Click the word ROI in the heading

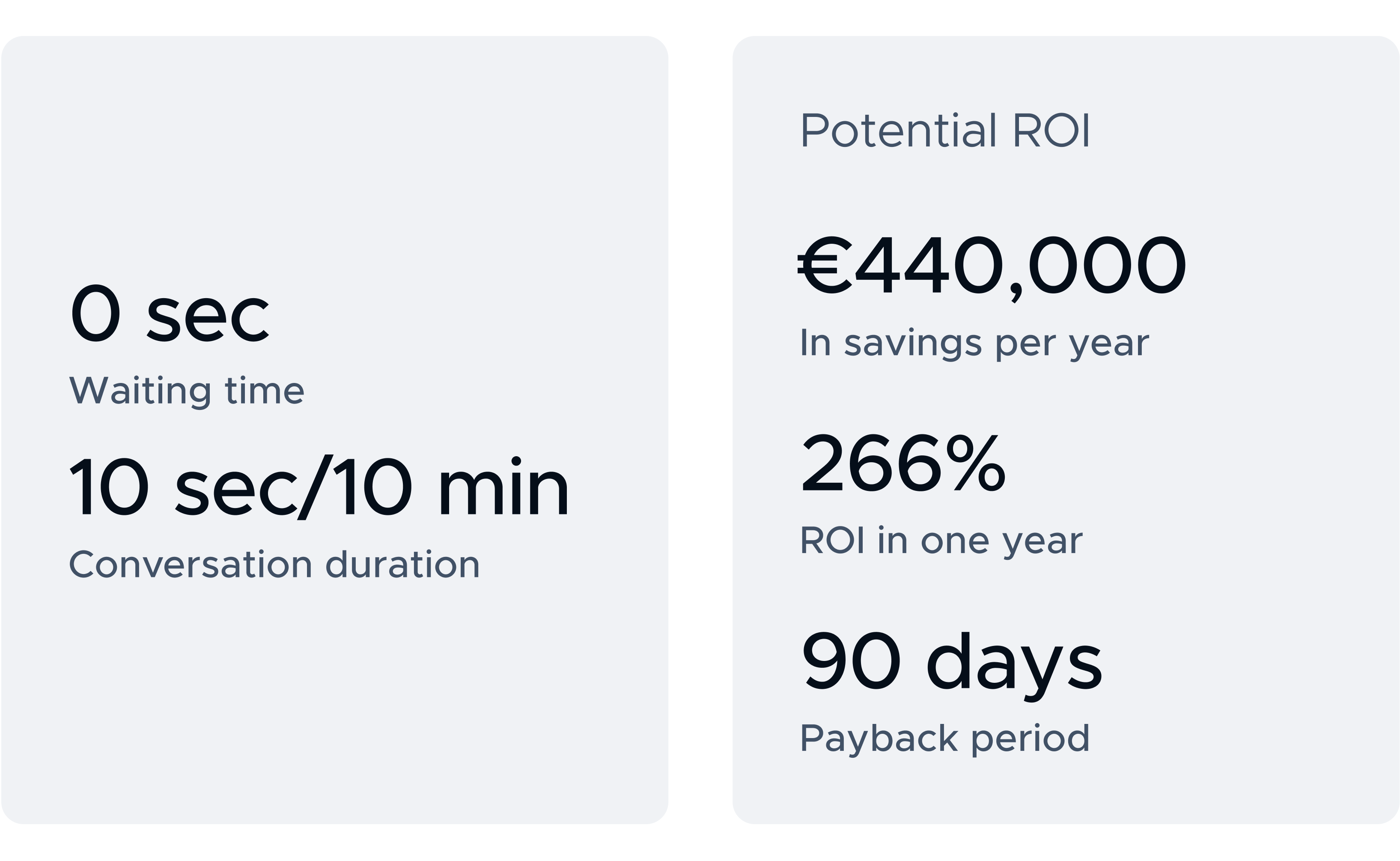point(1051,130)
